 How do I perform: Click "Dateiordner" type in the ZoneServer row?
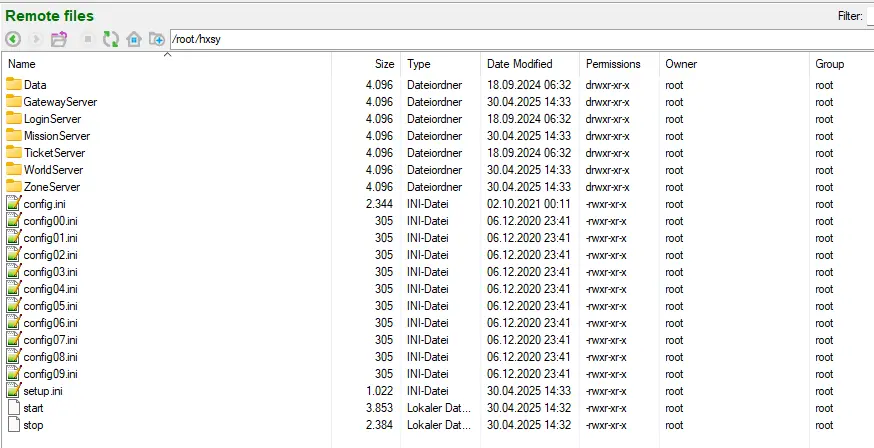coord(435,187)
